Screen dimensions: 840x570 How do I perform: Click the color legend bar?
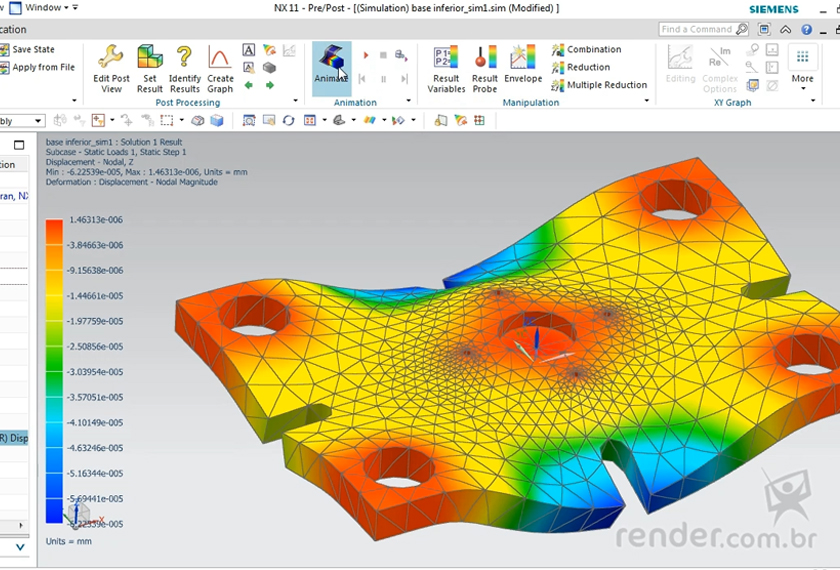54,370
